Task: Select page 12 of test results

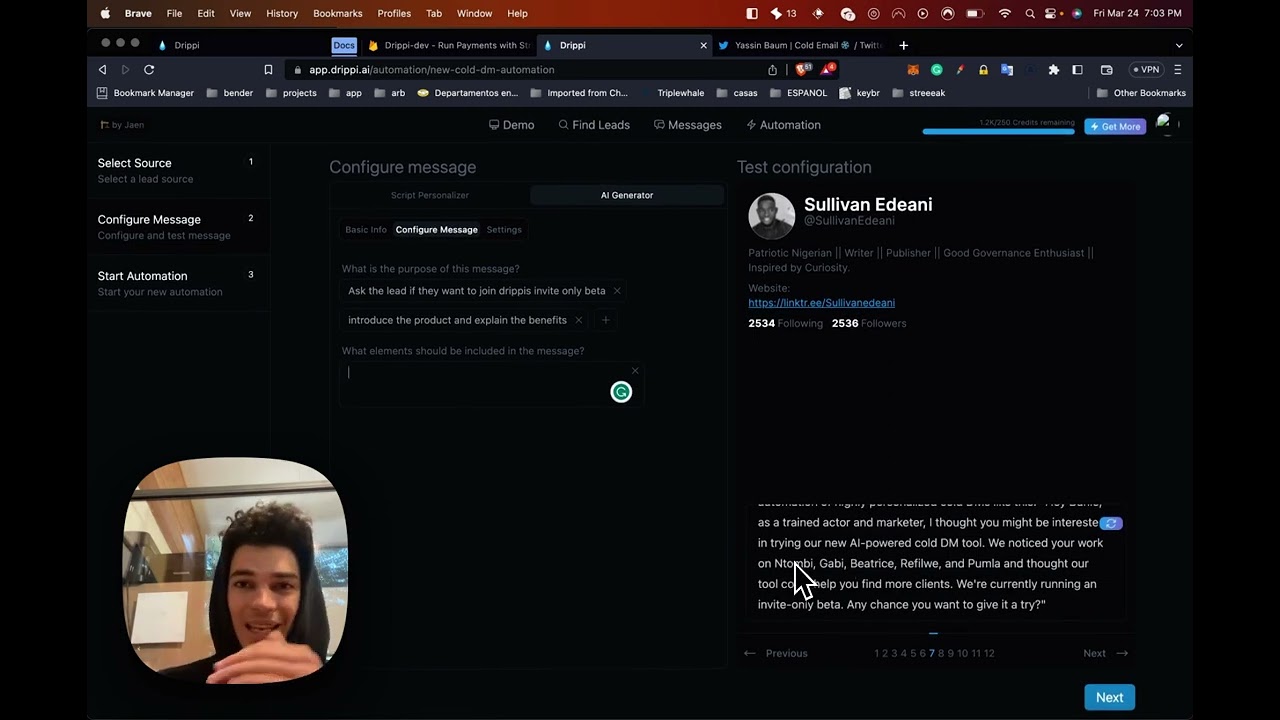Action: [x=989, y=654]
